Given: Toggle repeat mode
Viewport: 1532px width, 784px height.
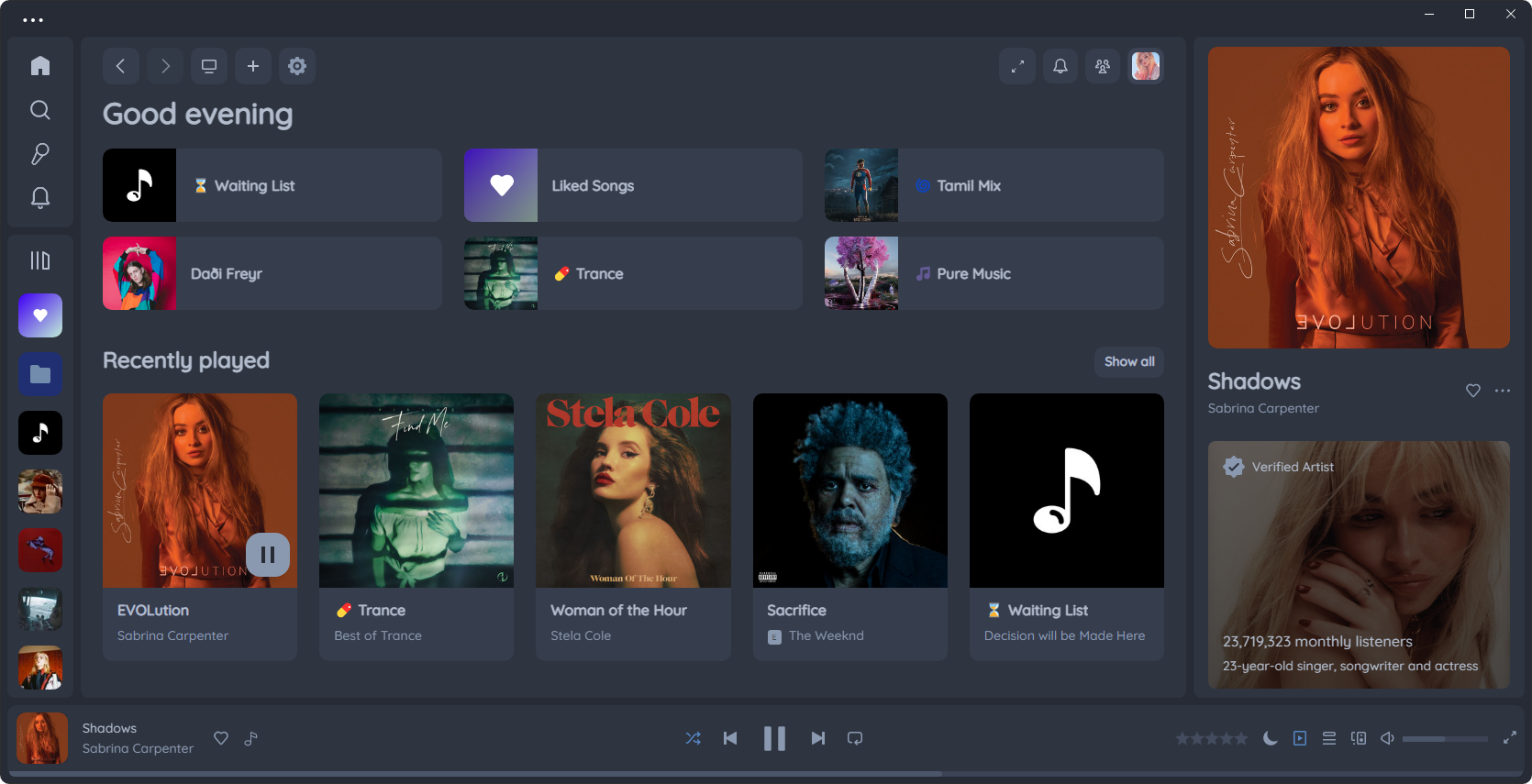Looking at the screenshot, I should point(855,738).
